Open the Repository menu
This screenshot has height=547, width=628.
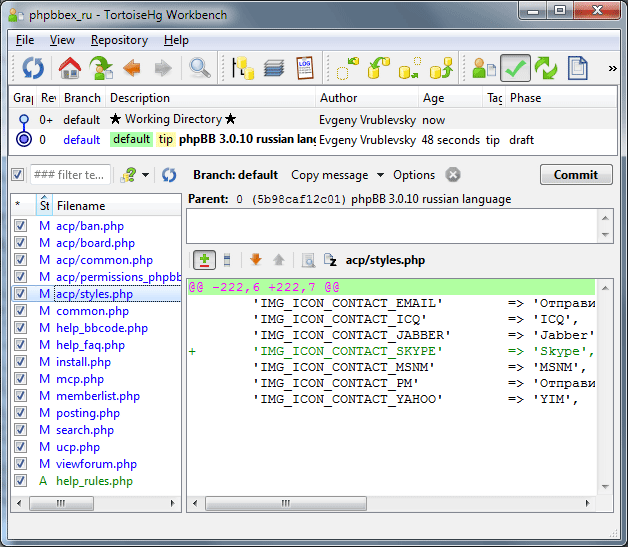point(119,40)
